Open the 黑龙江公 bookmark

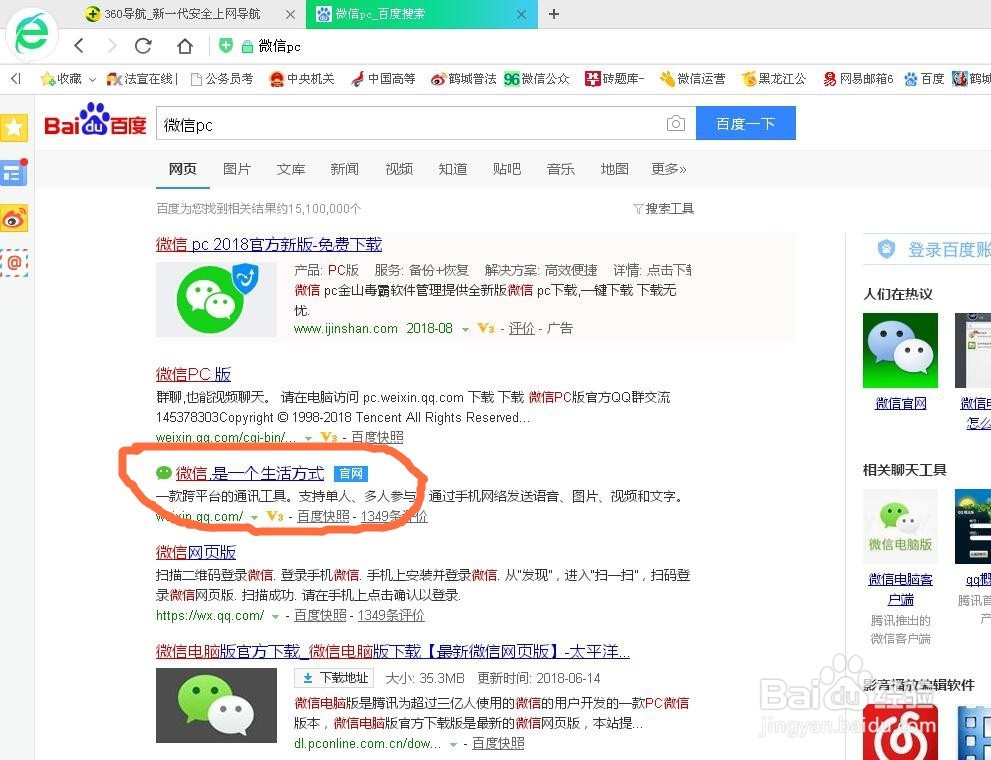(x=774, y=79)
